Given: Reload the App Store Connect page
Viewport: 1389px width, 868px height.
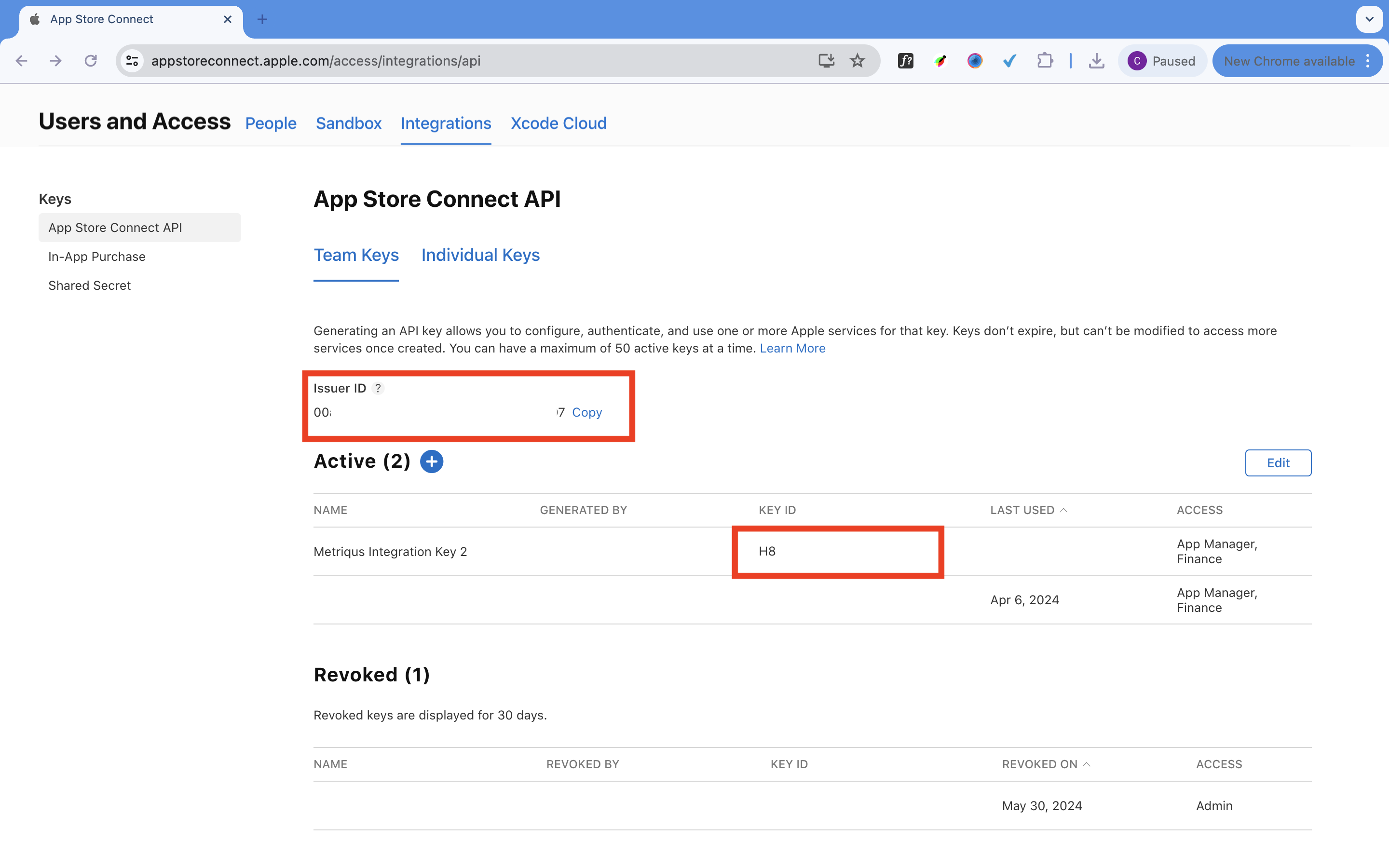Looking at the screenshot, I should (91, 61).
